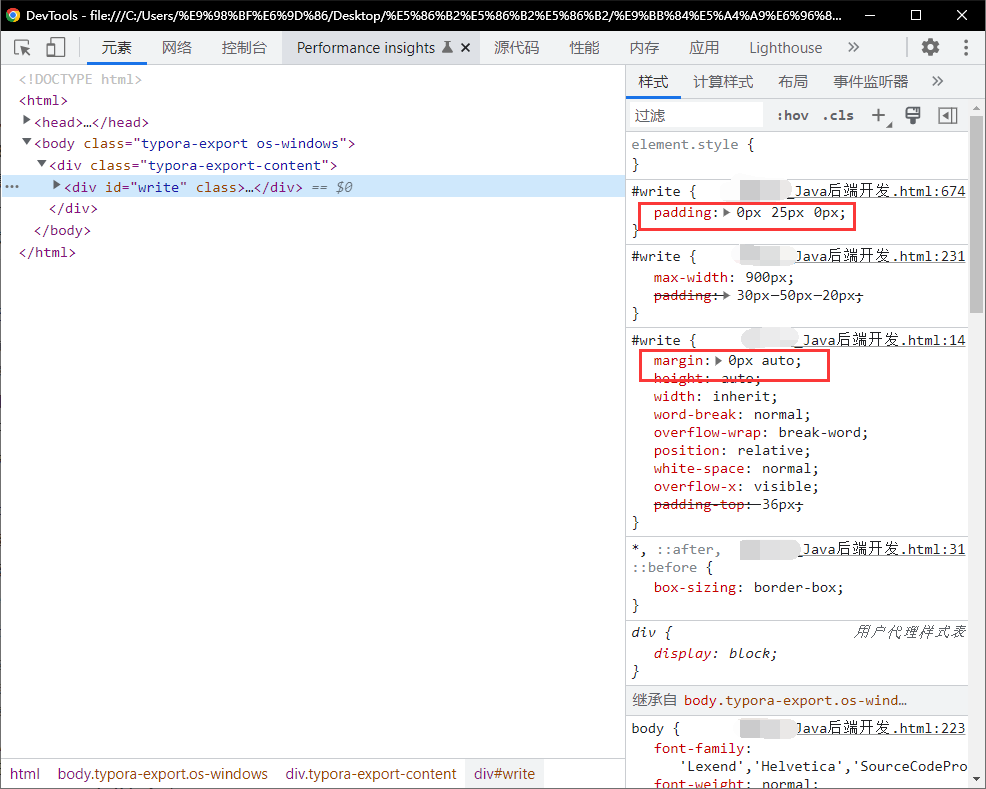Toggle the device toolbar icon

click(56, 48)
